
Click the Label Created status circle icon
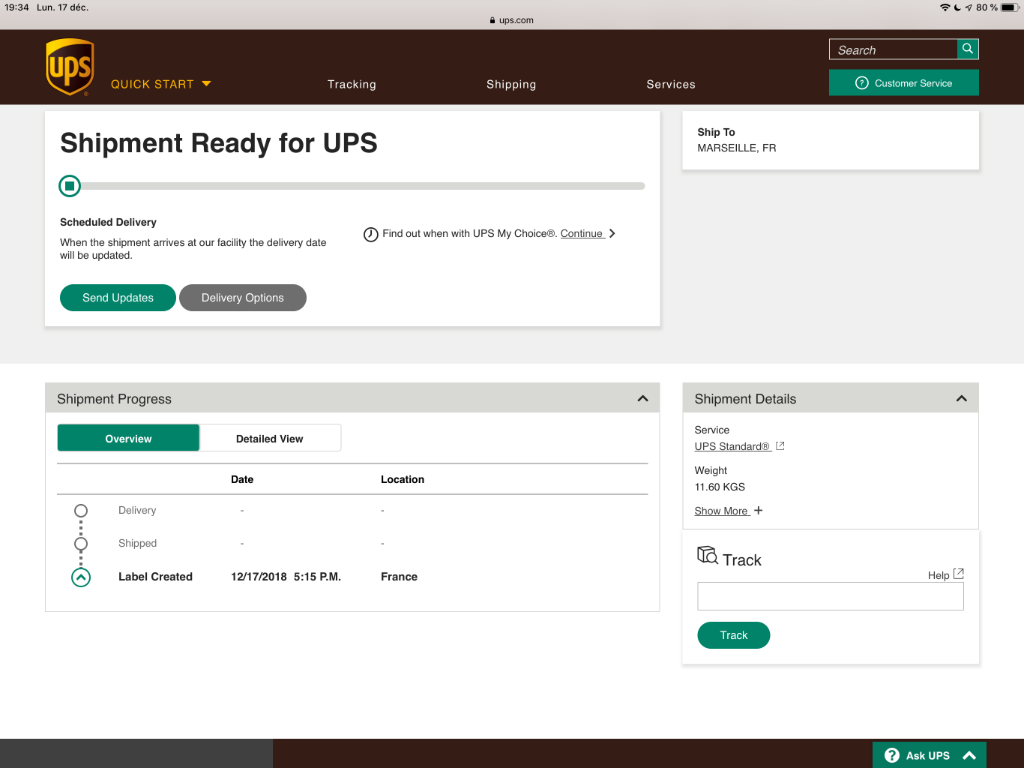point(81,577)
